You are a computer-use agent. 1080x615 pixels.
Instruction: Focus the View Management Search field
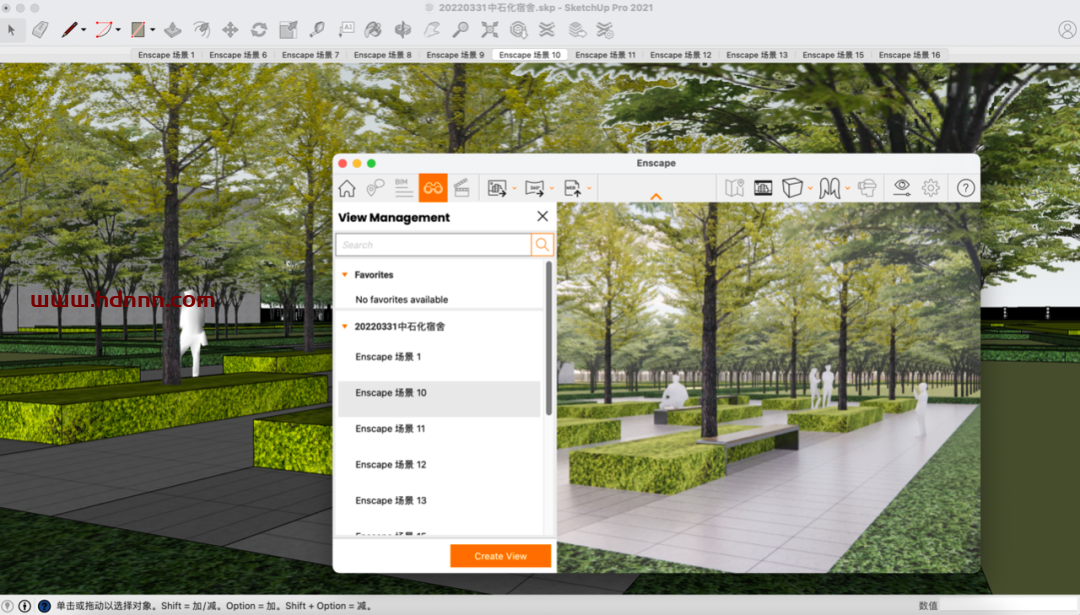433,244
